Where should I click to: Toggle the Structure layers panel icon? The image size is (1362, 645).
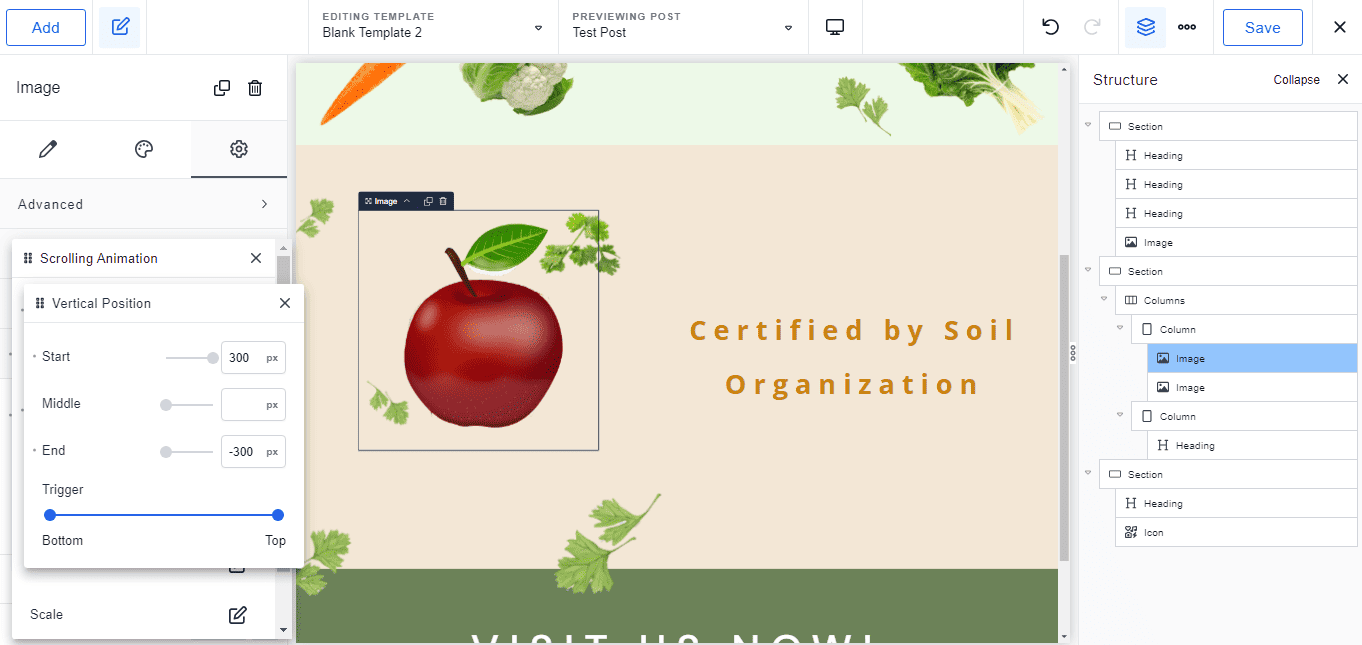pos(1145,27)
